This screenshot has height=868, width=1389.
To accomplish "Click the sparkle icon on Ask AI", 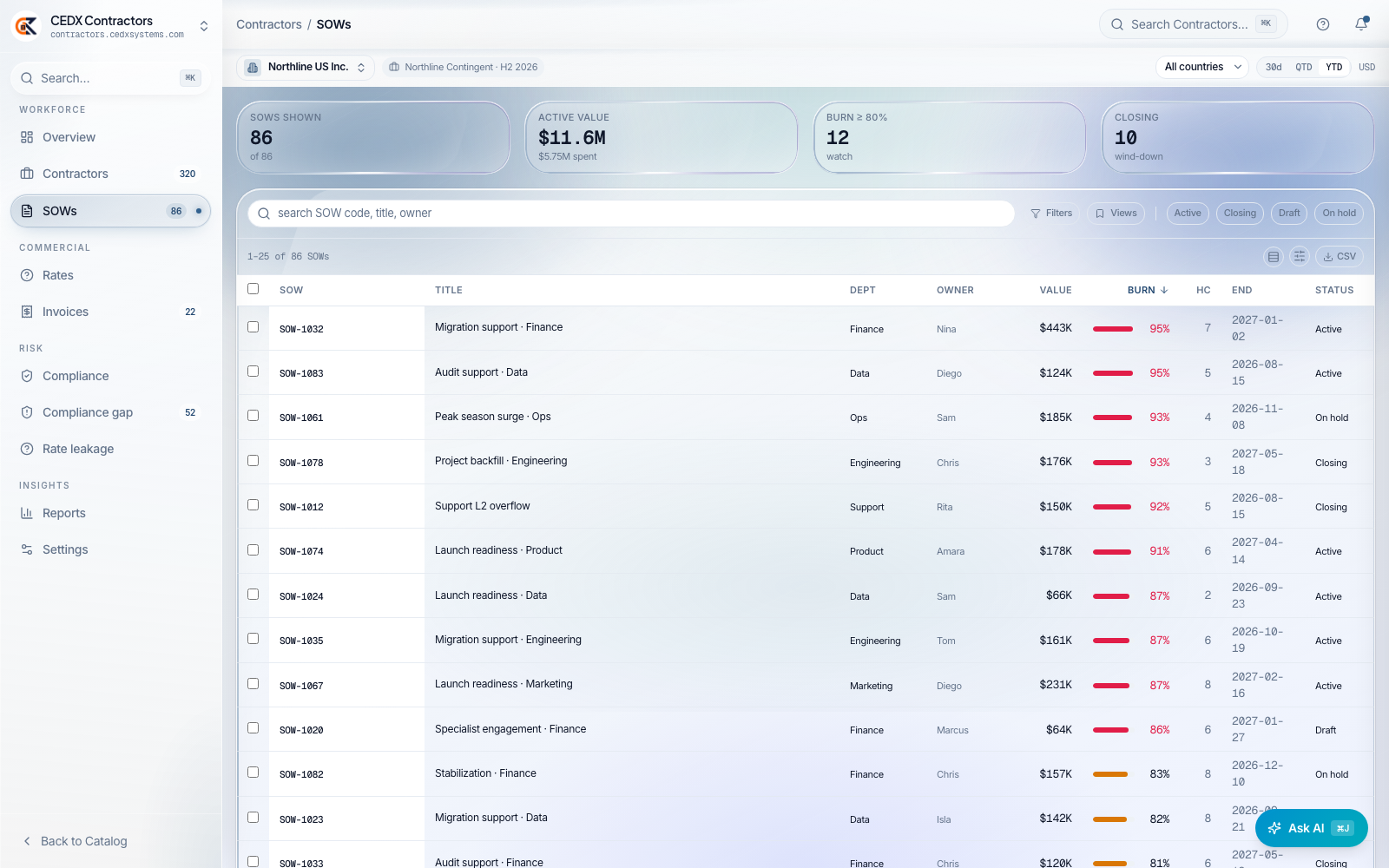I will (x=1274, y=828).
